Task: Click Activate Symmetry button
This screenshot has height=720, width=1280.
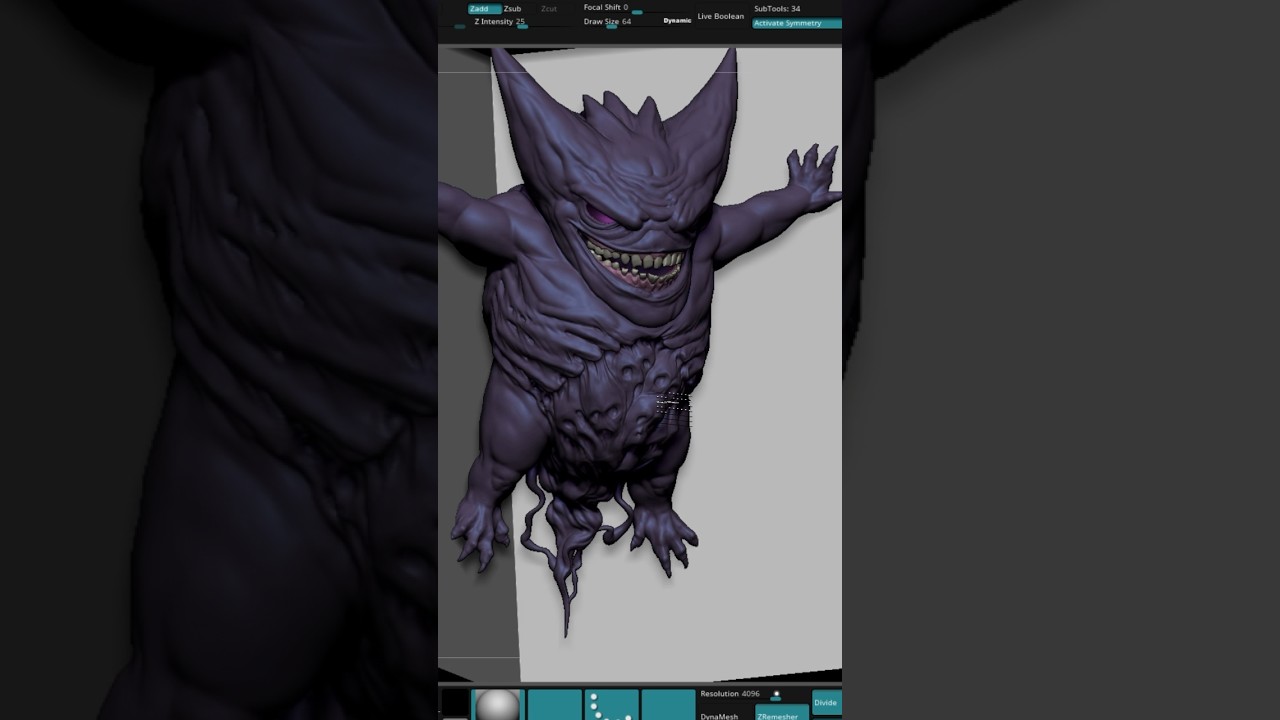Action: (796, 23)
